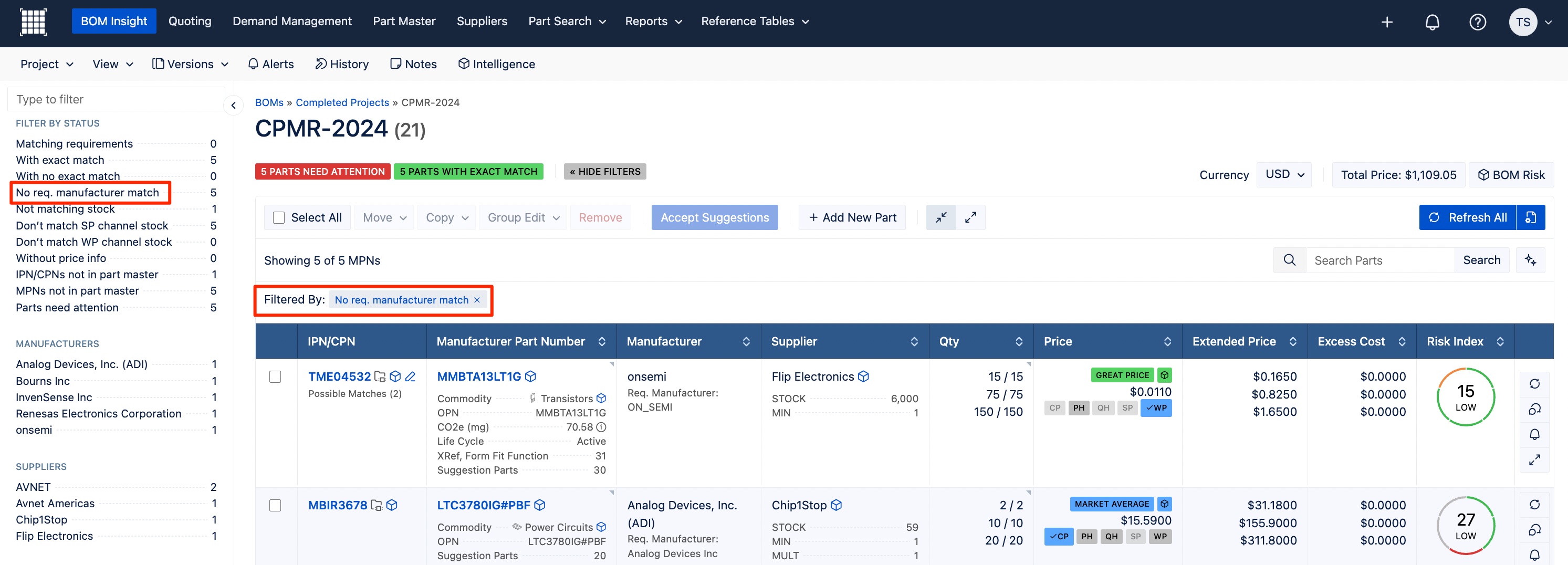Screen dimensions: 1568x565
Task: Open the notifications bell in top bar
Action: 1433,23
